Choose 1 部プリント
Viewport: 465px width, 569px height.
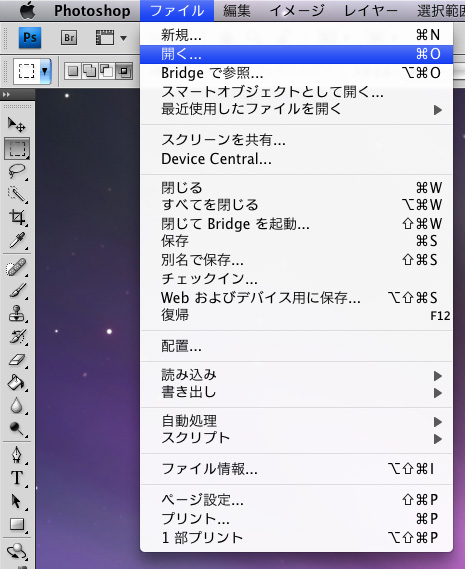297,538
